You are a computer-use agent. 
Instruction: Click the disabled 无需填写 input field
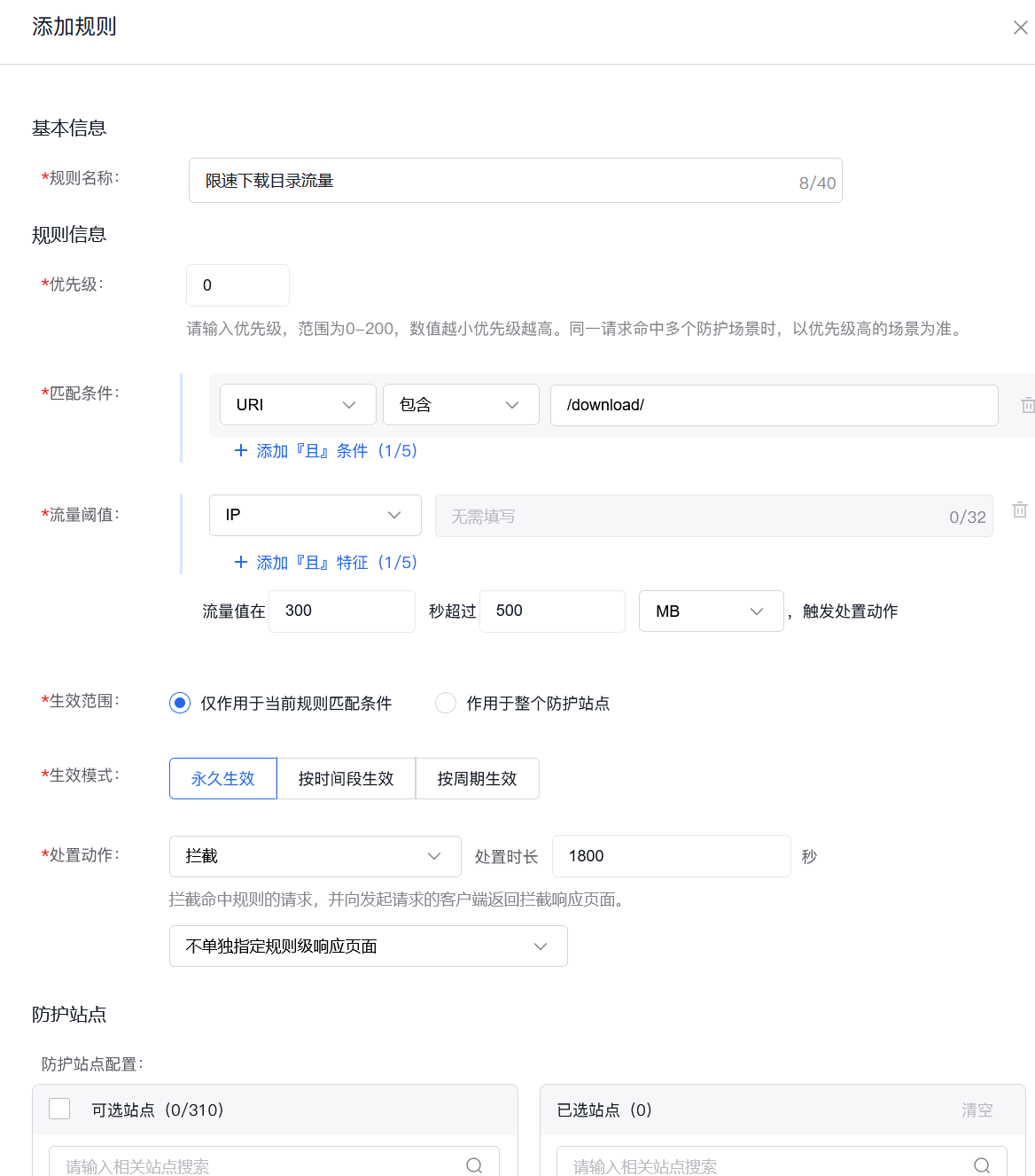714,516
